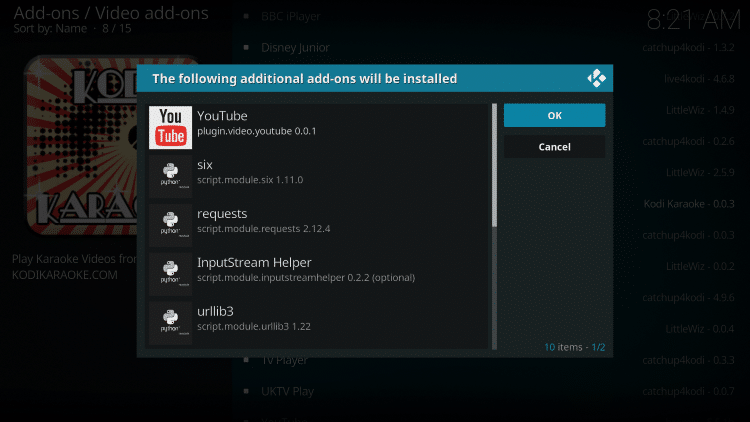
Task: Click 'live4kodi - 4.6.8' version label
Action: [699, 79]
